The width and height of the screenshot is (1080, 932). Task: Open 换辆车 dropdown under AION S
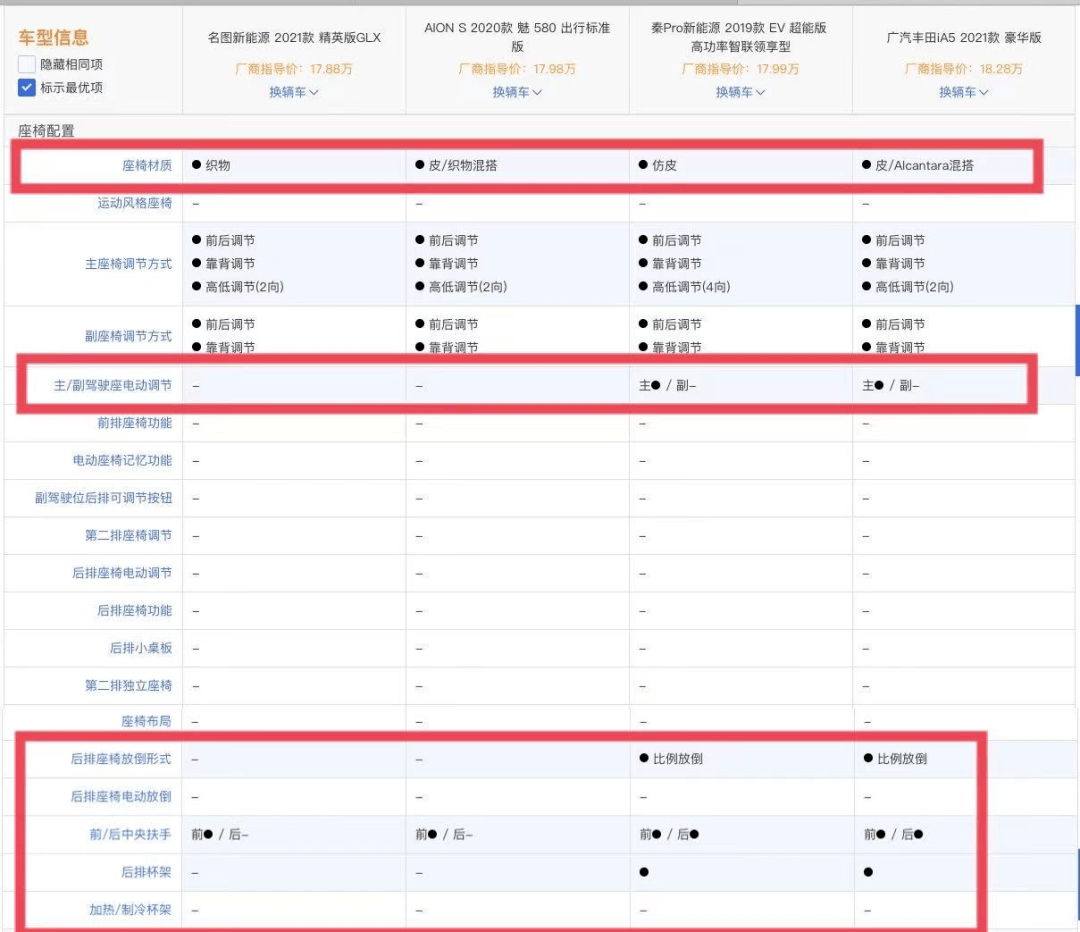click(x=517, y=92)
